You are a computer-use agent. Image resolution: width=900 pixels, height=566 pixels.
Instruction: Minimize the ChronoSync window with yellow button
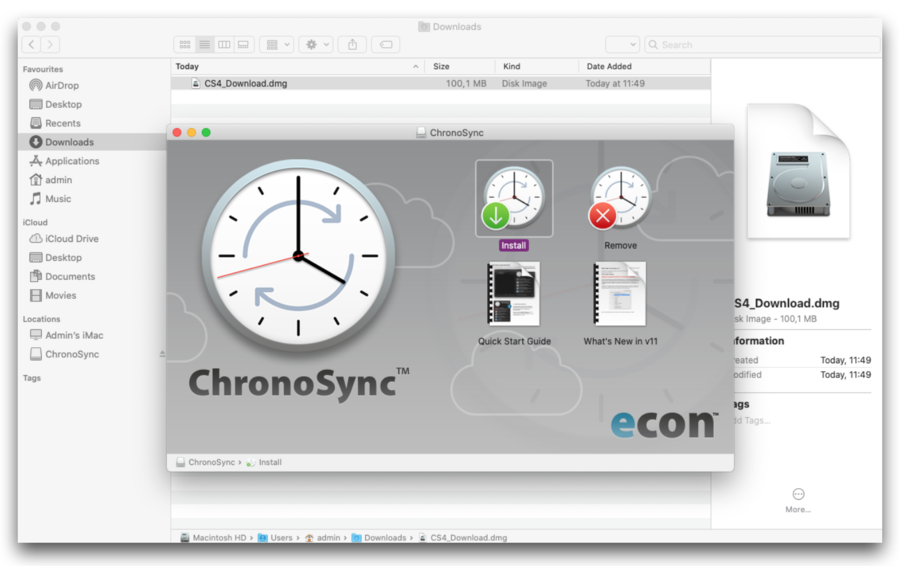coord(192,133)
